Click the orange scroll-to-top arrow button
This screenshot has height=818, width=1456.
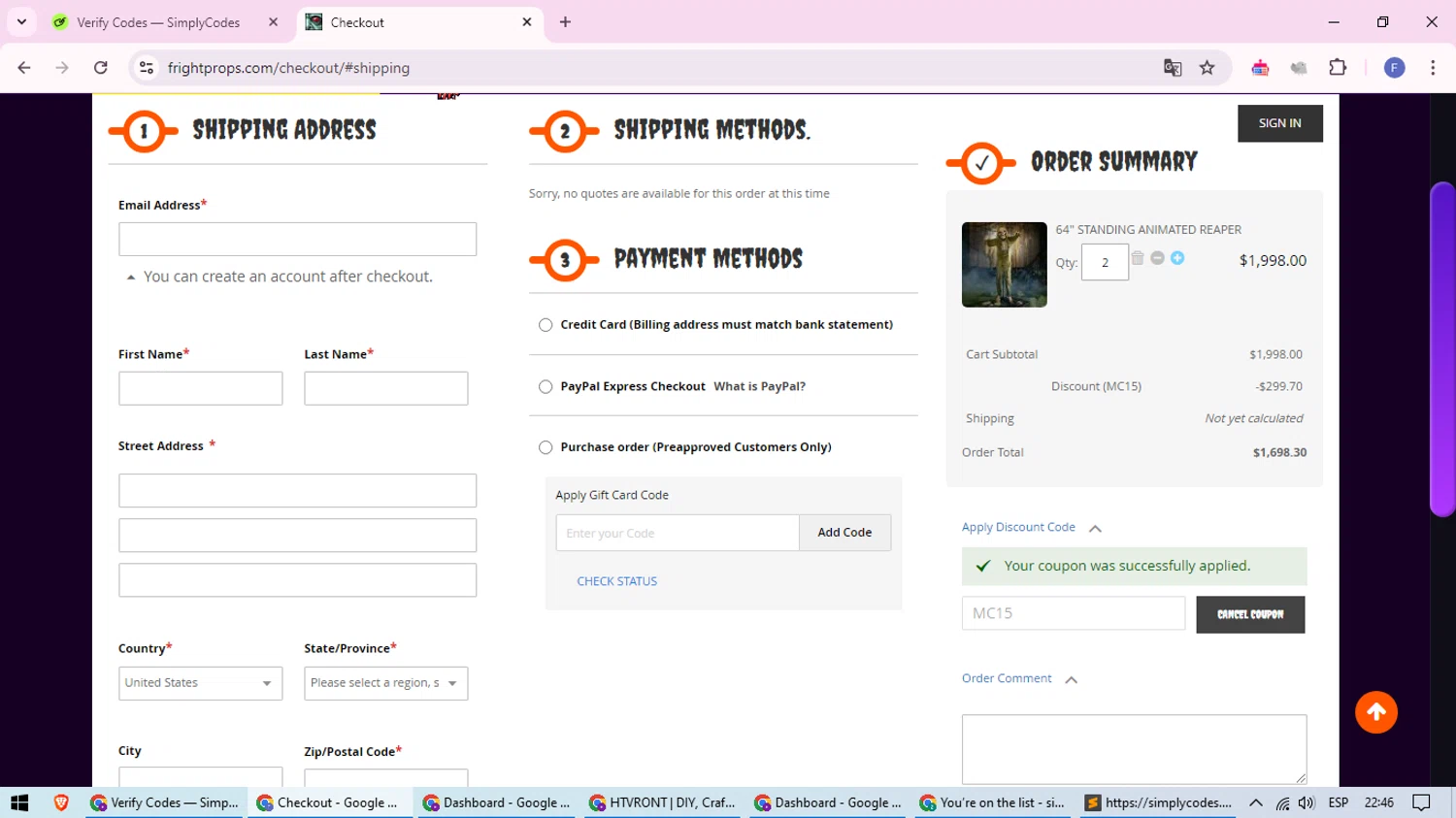tap(1376, 712)
